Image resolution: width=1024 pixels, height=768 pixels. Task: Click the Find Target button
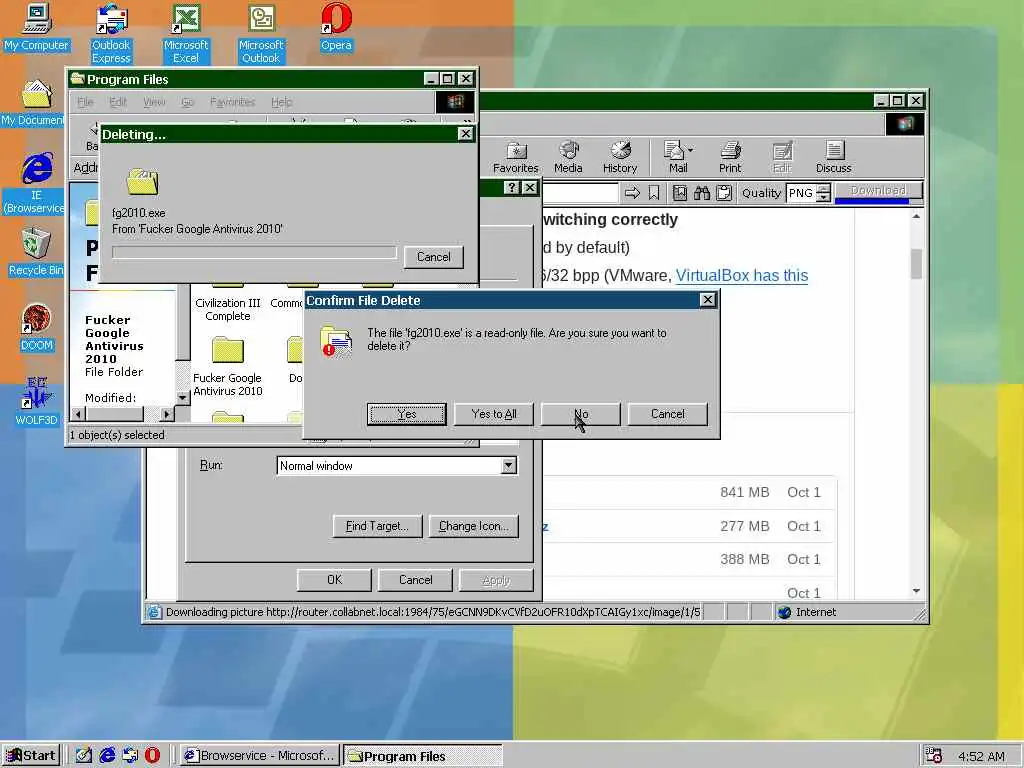coord(377,526)
